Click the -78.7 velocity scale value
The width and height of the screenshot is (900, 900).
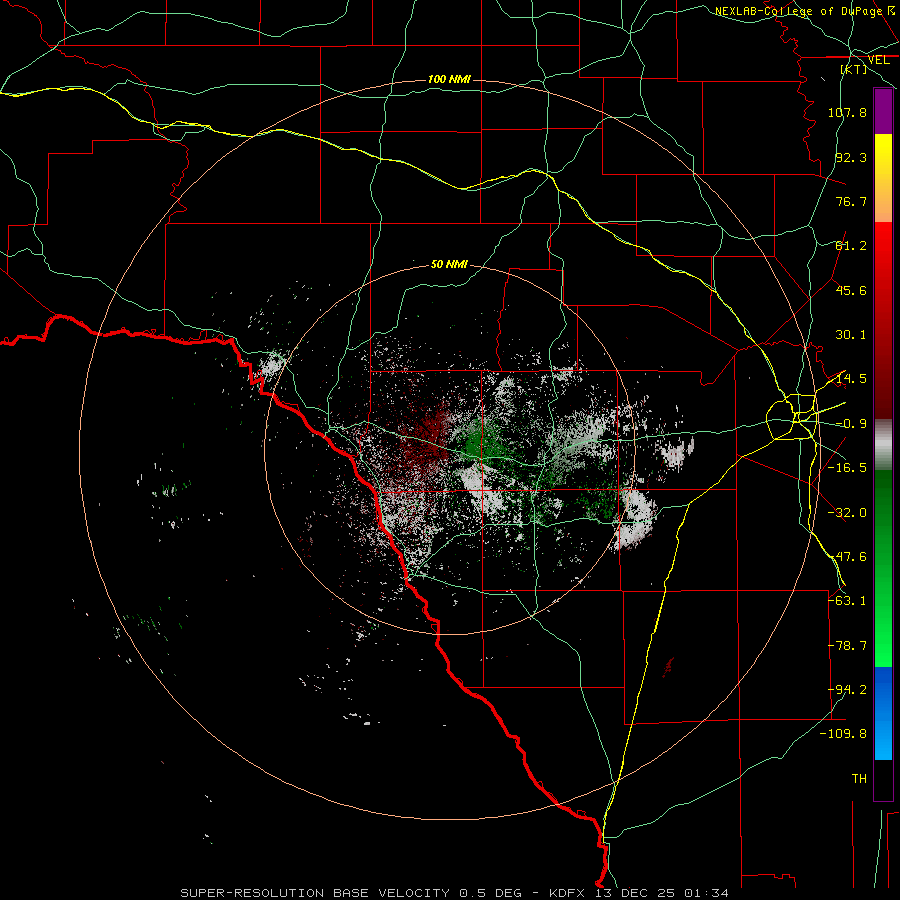coord(847,646)
